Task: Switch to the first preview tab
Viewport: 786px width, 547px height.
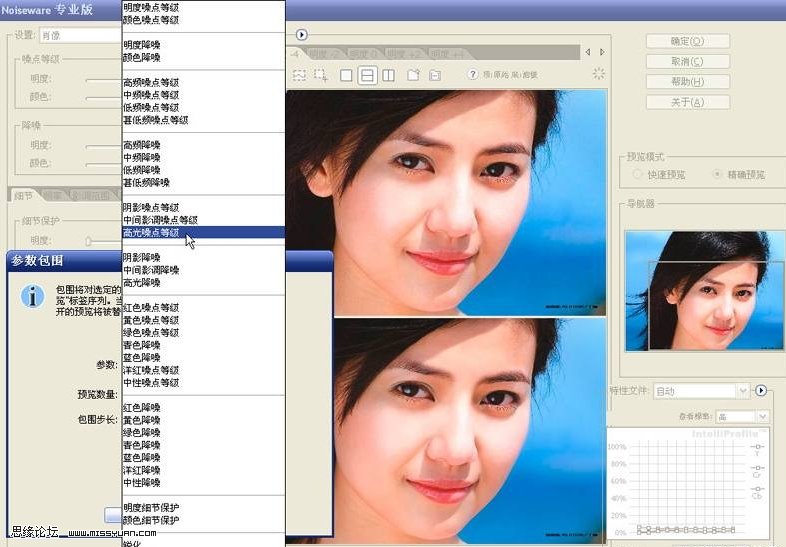Action: pyautogui.click(x=296, y=53)
